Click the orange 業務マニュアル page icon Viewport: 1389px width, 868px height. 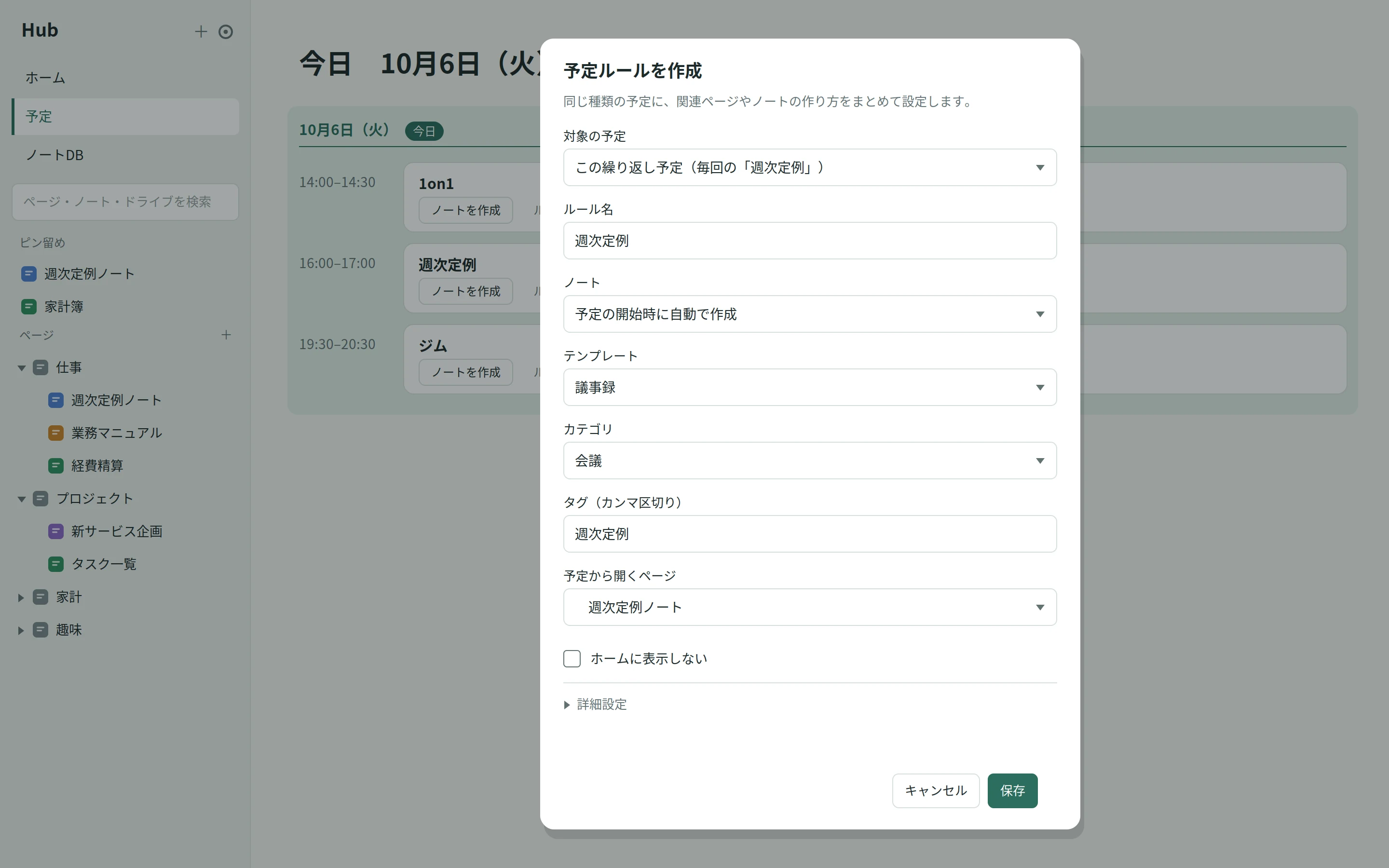(55, 433)
